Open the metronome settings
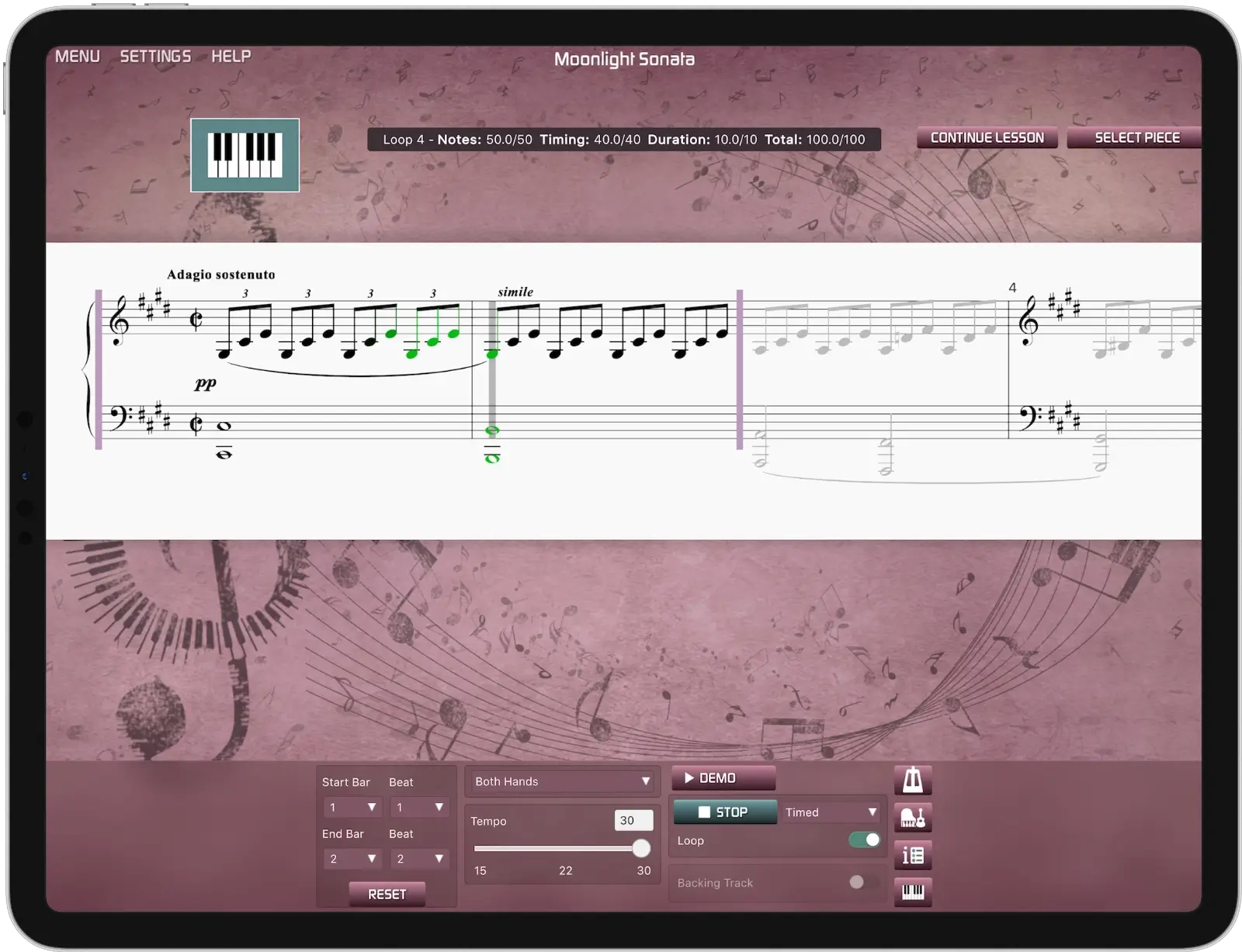Viewport: 1242px width, 952px height. tap(913, 781)
